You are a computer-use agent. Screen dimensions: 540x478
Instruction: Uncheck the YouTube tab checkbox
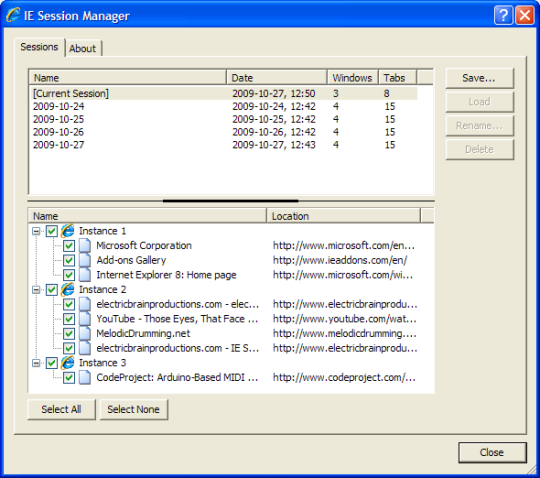(x=69, y=319)
